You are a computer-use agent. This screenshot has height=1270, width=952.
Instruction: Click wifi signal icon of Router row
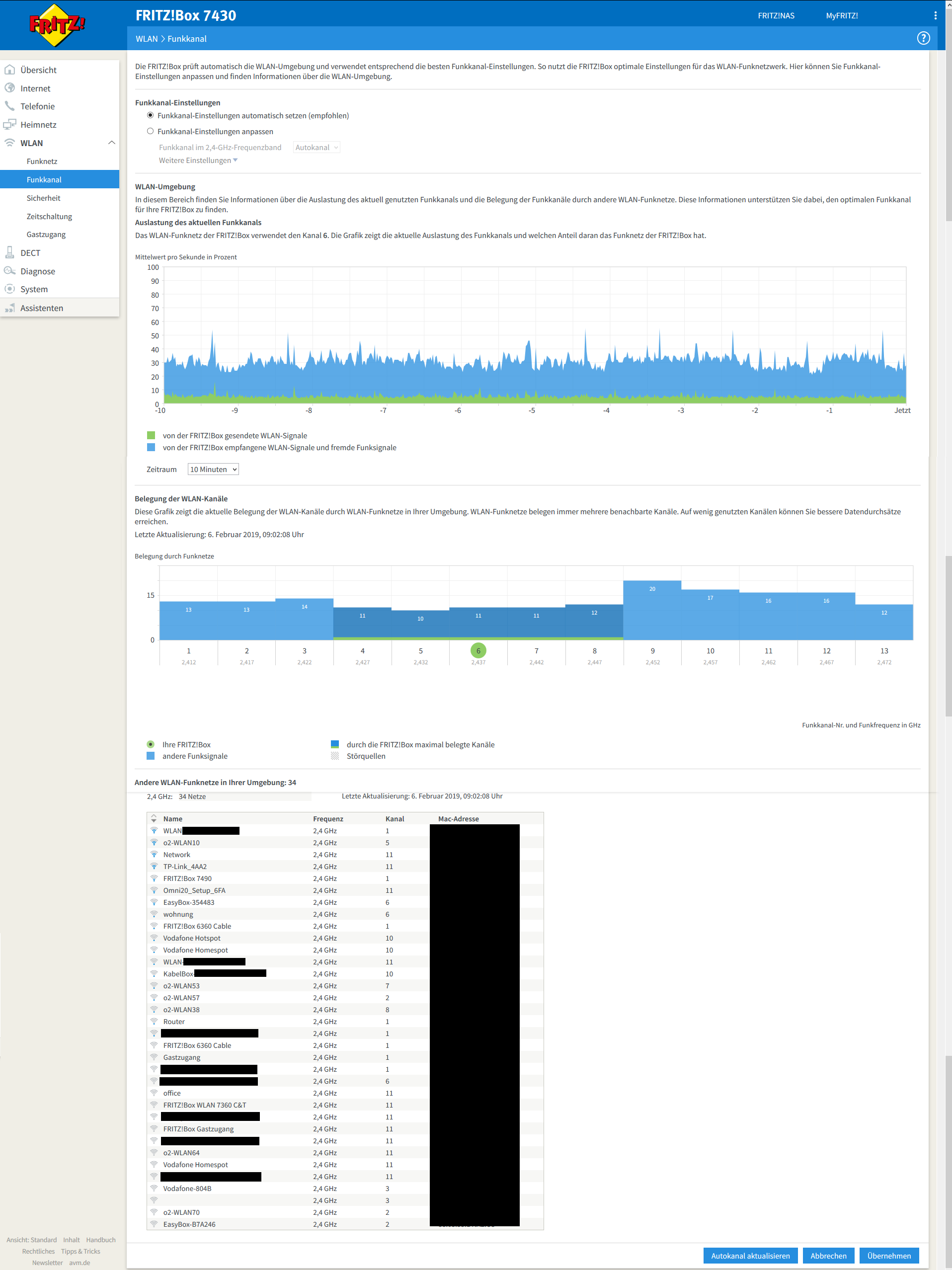point(154,1022)
